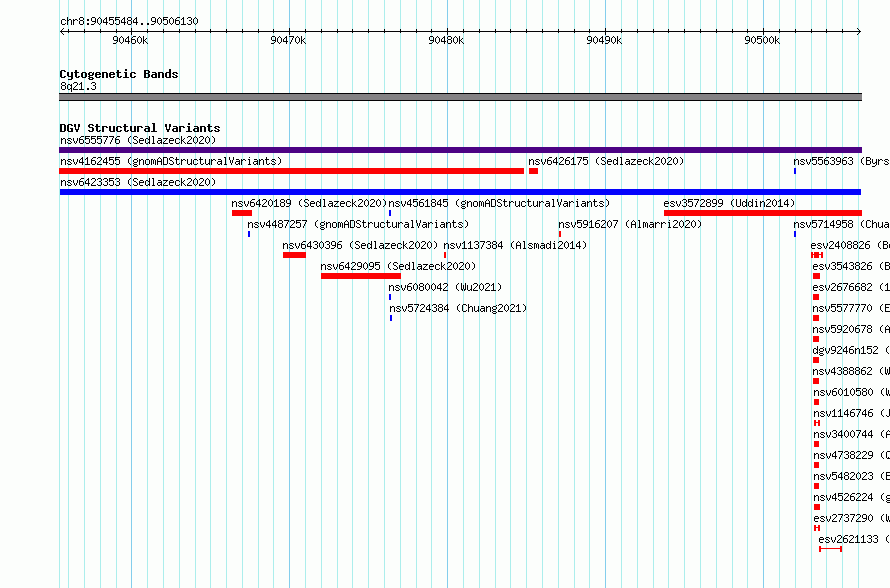Open variant nsv5482023 label
This screenshot has height=588, width=890.
coord(851,476)
